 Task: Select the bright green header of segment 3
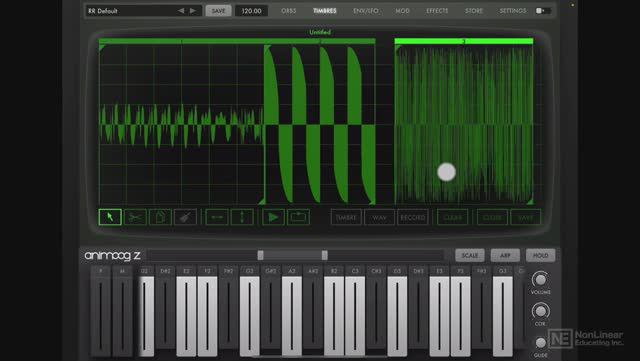point(464,41)
